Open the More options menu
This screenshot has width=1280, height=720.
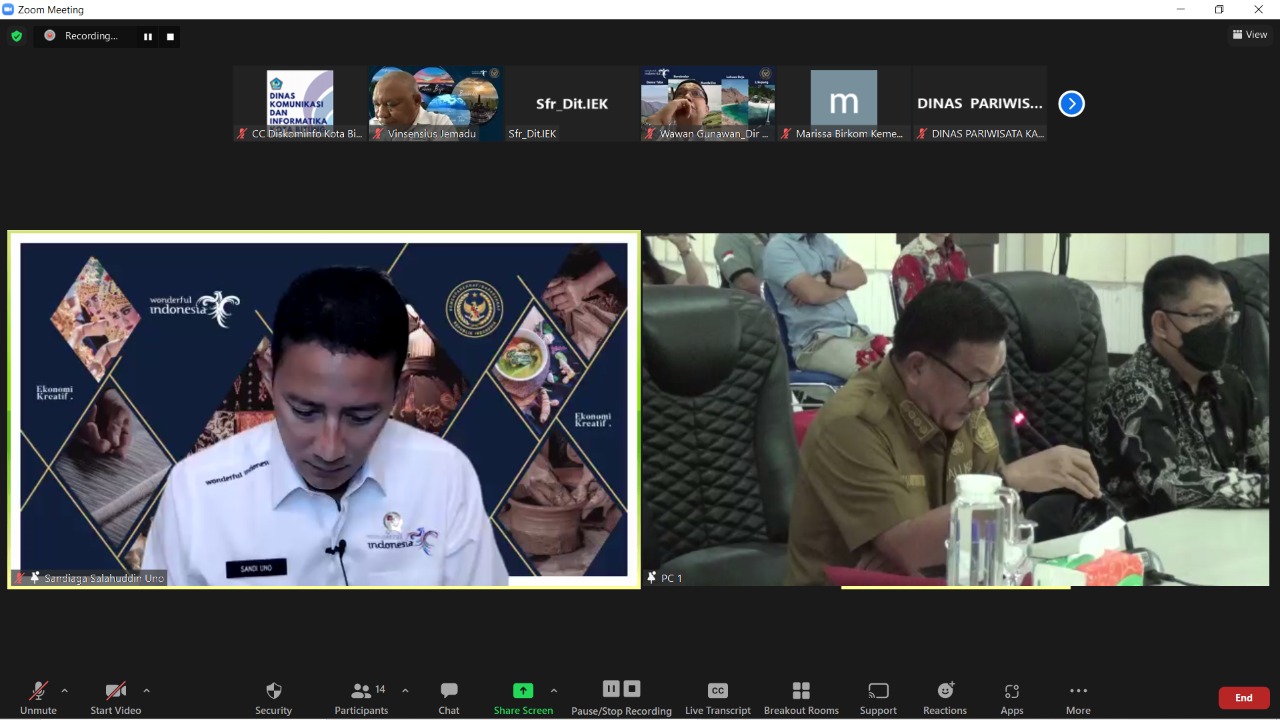[1078, 697]
